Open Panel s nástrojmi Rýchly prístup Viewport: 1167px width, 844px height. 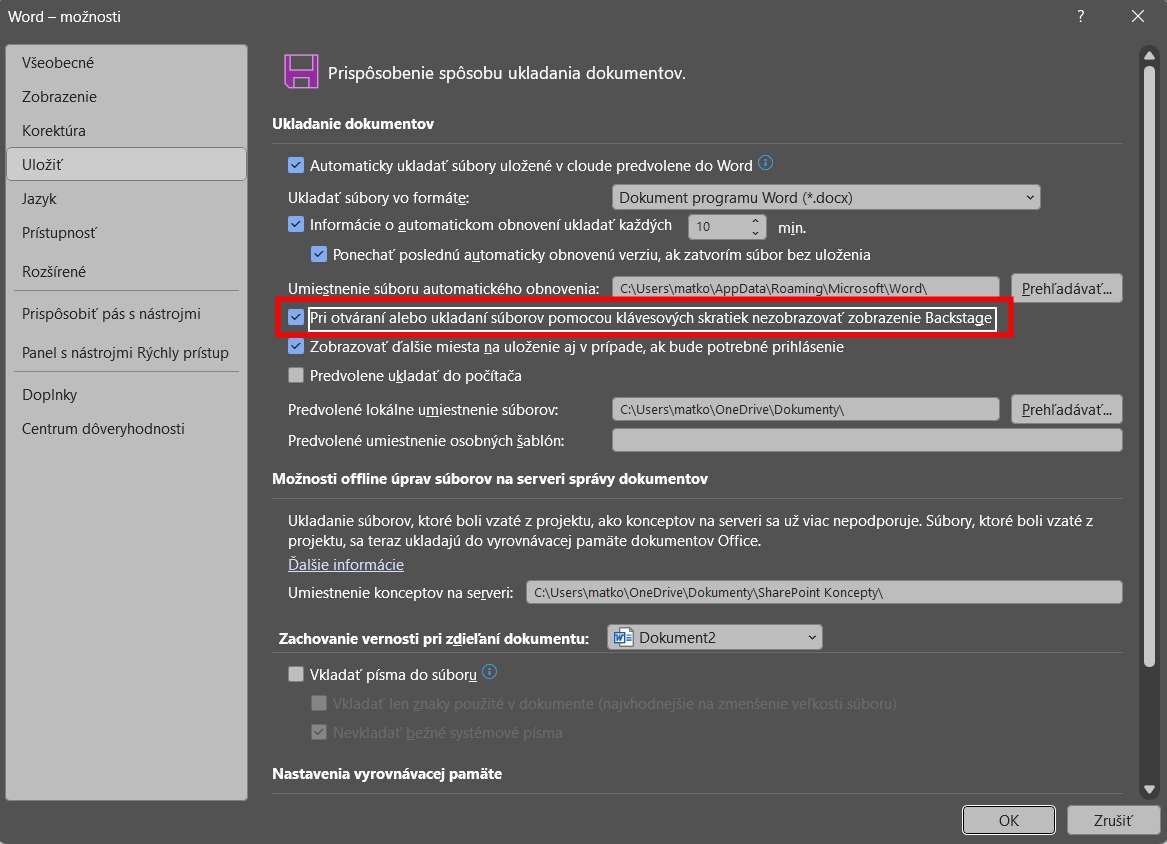pyautogui.click(x=127, y=353)
